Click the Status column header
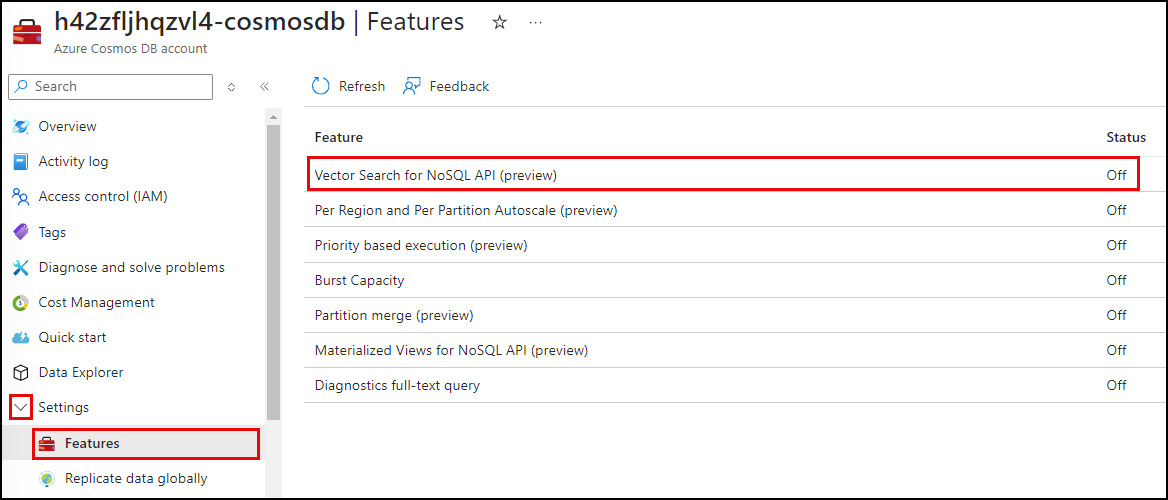Screen dimensions: 1168x500 pos(1126,138)
